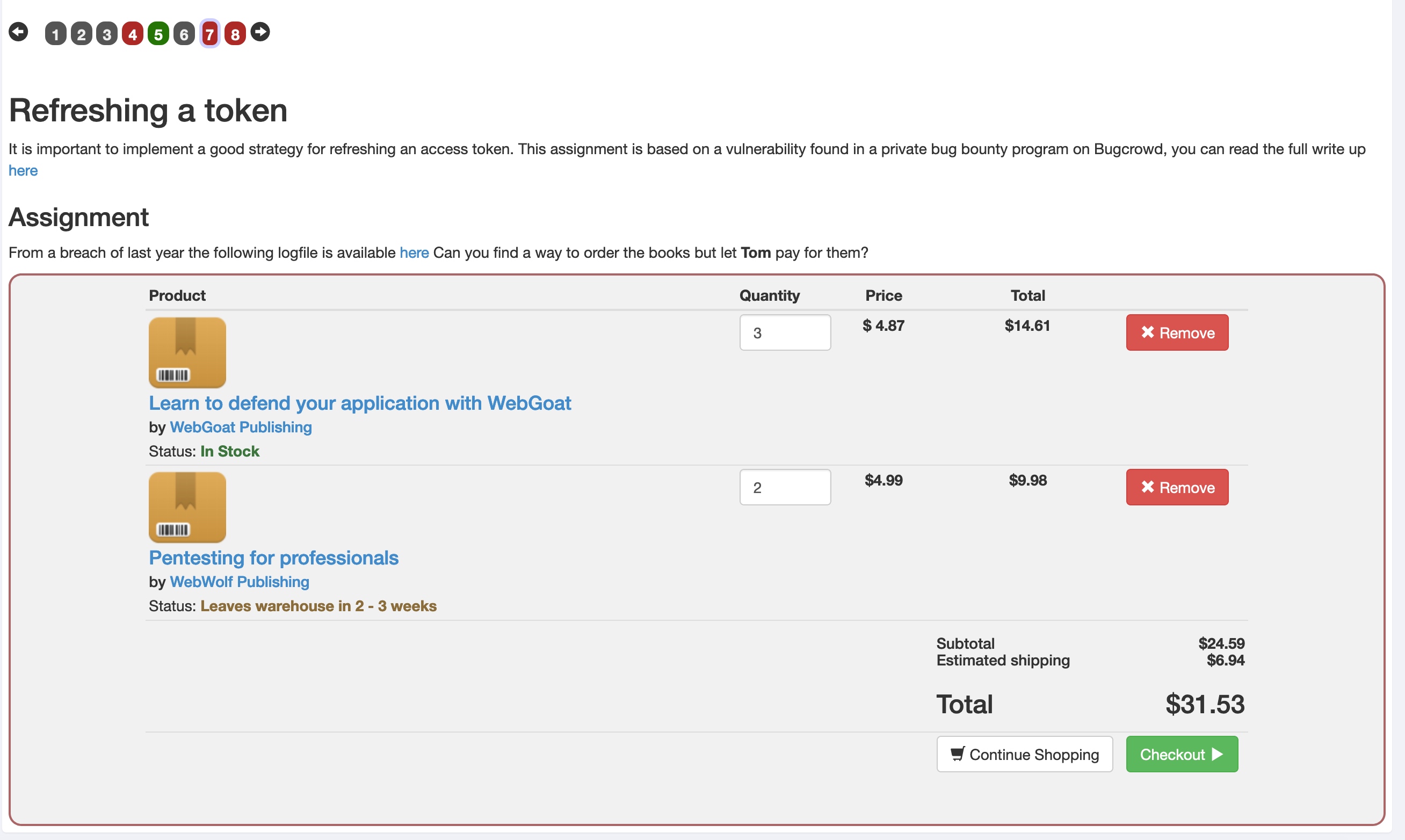The height and width of the screenshot is (840, 1405).
Task: Open green lesson page 5
Action: pos(158,34)
